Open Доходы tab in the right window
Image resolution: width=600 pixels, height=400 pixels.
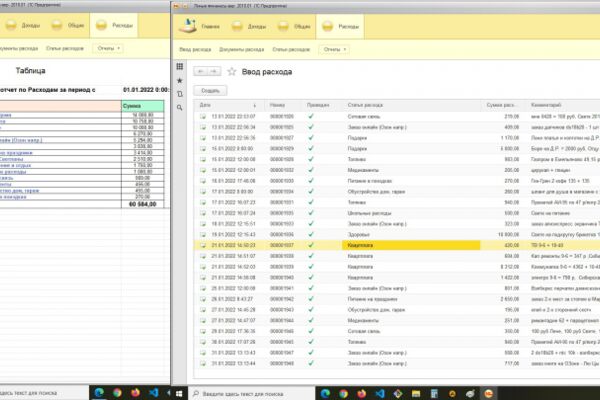click(x=251, y=26)
